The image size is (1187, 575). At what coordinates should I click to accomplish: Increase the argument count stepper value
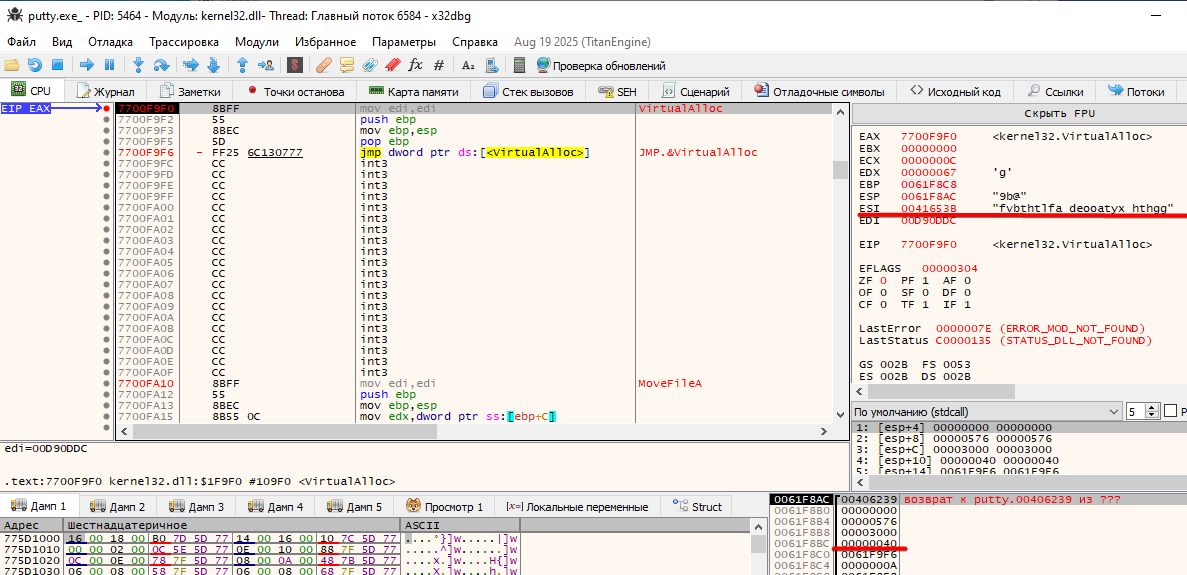(1153, 408)
